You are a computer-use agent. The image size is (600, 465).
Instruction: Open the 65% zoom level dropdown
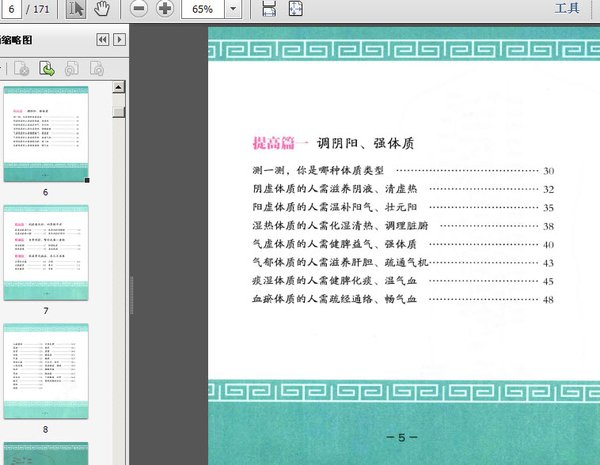point(233,8)
